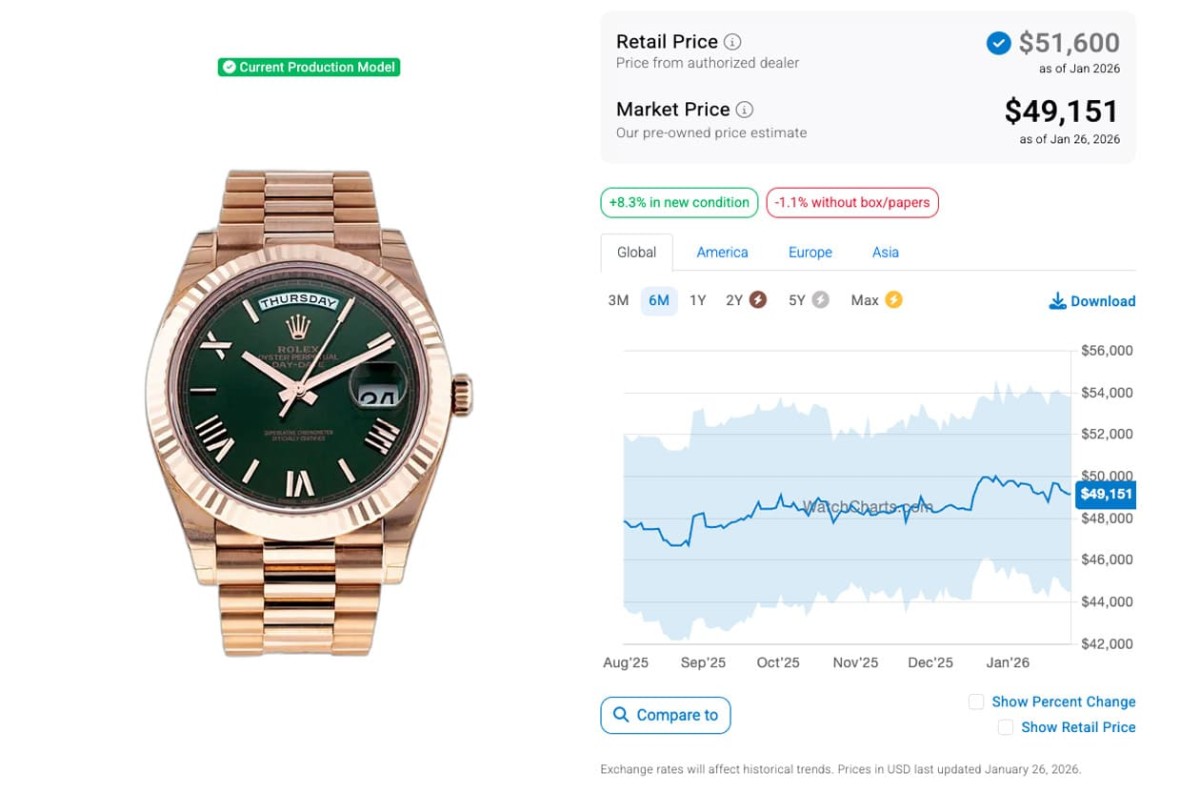Image resolution: width=1200 pixels, height=793 pixels.
Task: Click the +8.3% in new condition badge
Action: point(679,203)
